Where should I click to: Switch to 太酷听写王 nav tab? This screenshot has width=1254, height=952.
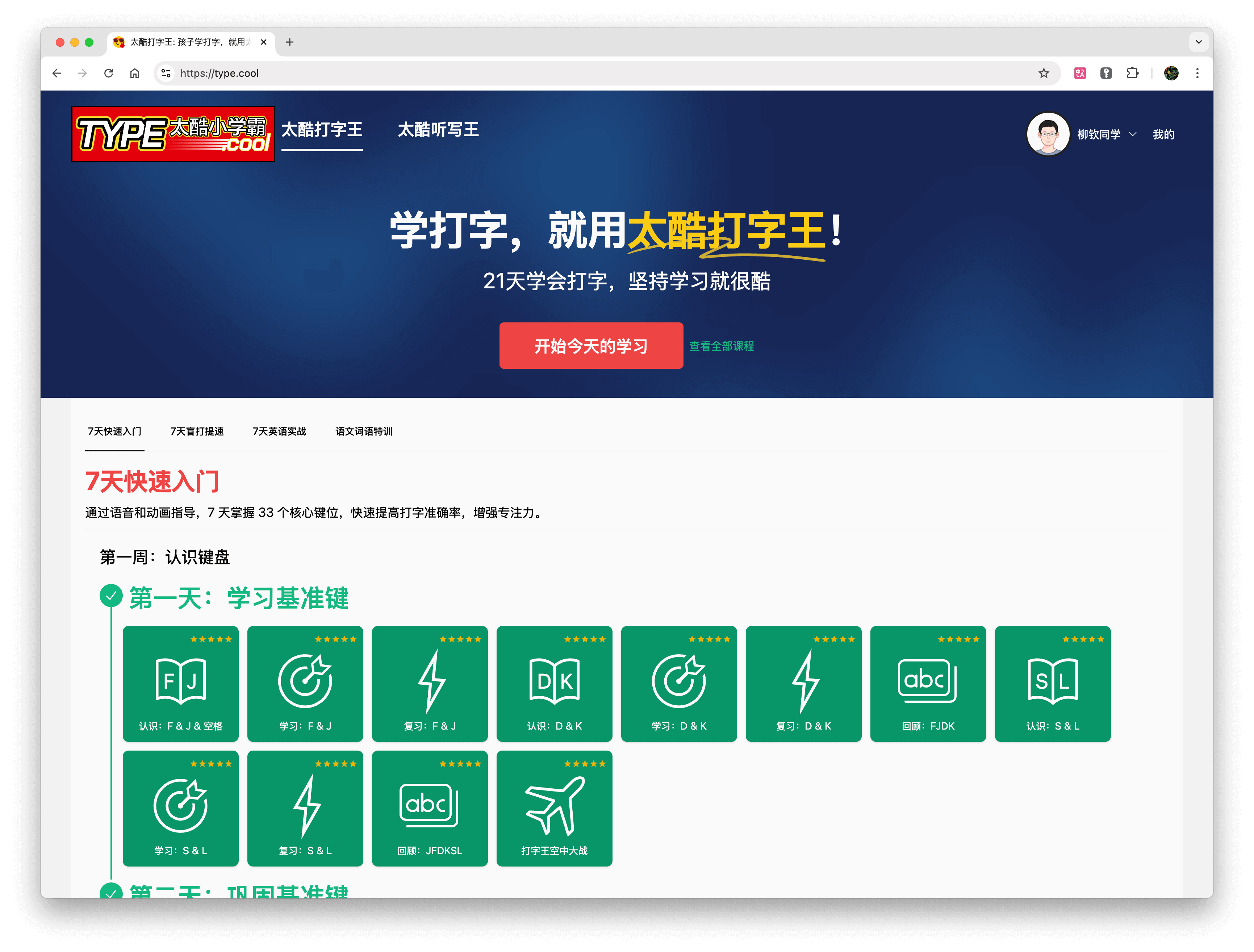(438, 130)
